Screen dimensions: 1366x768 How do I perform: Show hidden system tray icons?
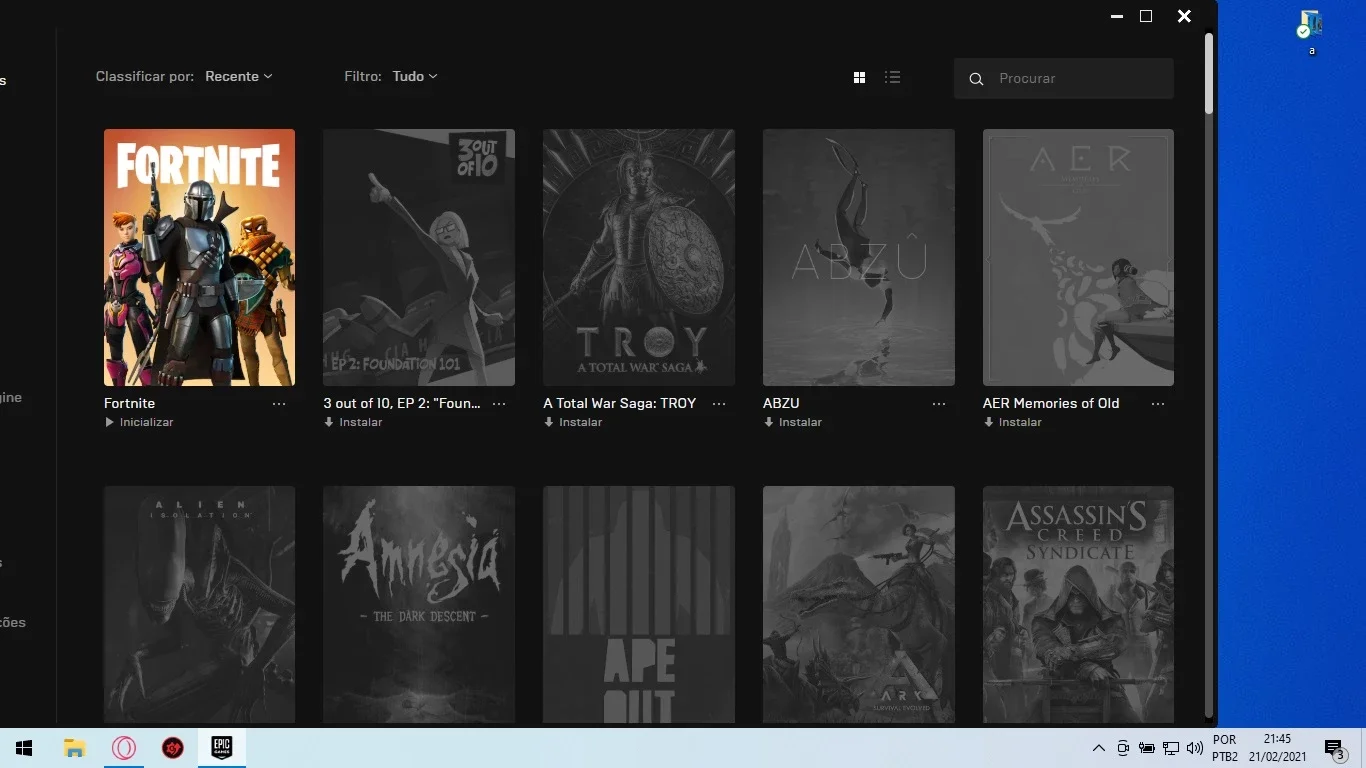pyautogui.click(x=1098, y=748)
